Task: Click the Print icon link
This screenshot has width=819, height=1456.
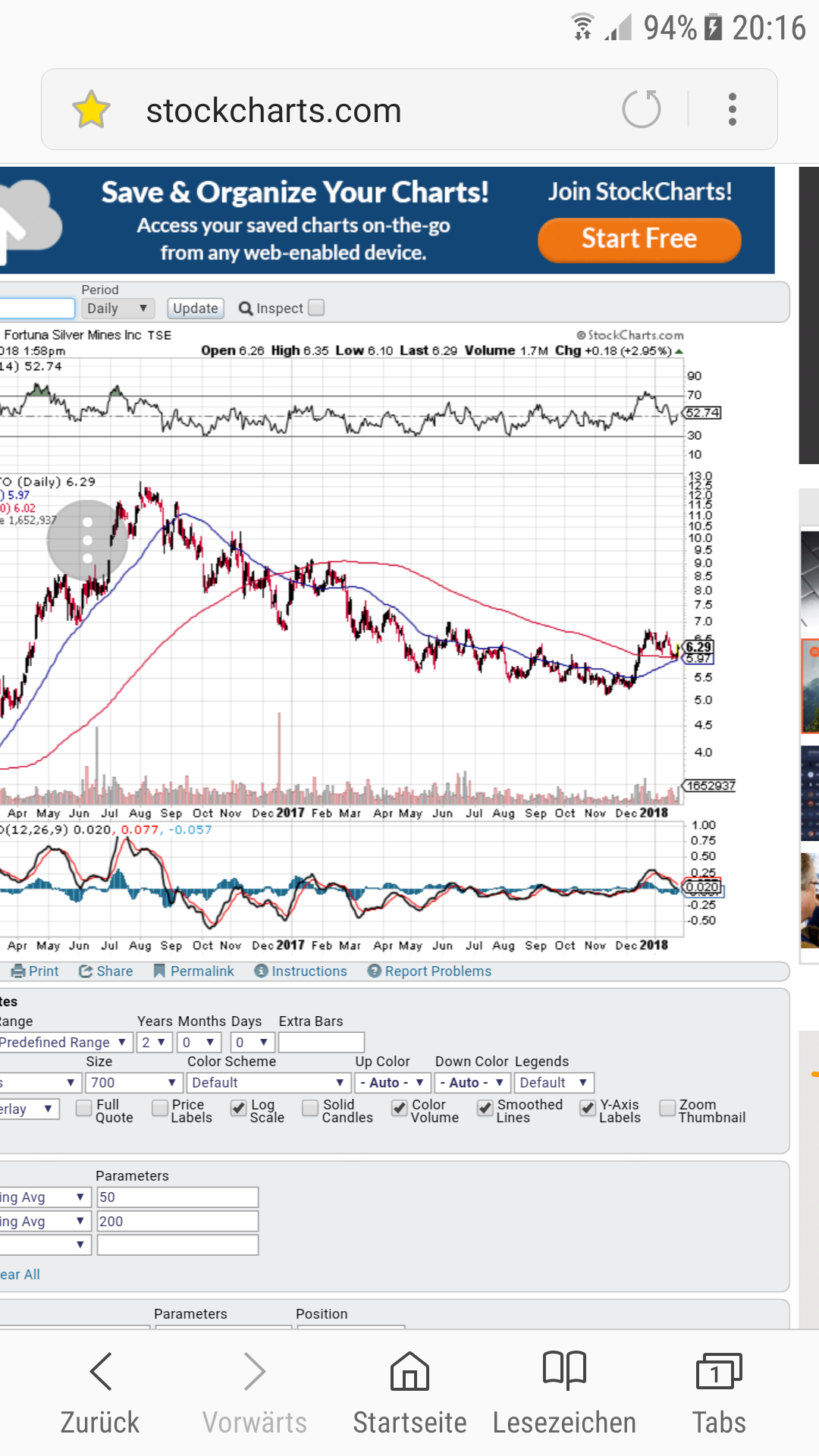Action: click(19, 971)
